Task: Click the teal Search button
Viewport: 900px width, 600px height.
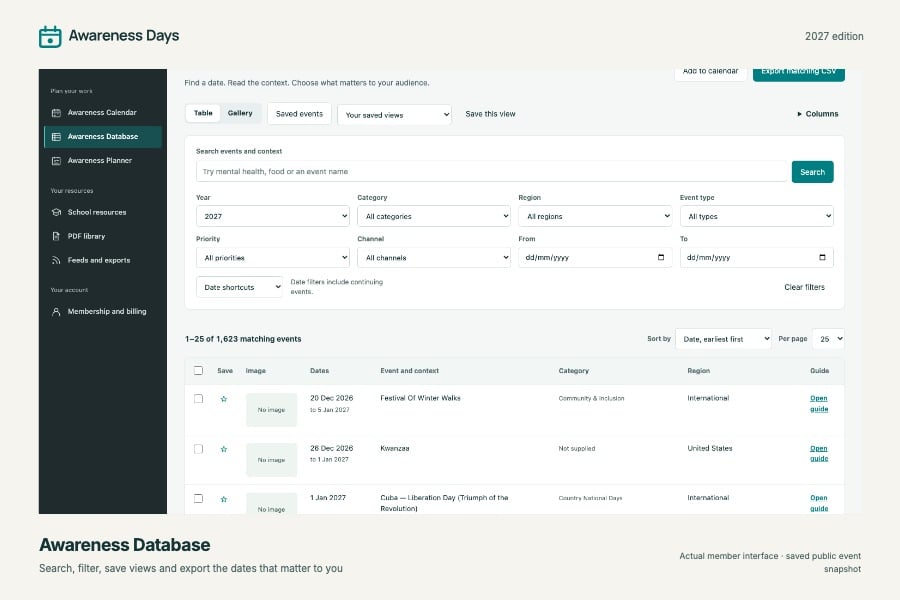Action: 812,172
